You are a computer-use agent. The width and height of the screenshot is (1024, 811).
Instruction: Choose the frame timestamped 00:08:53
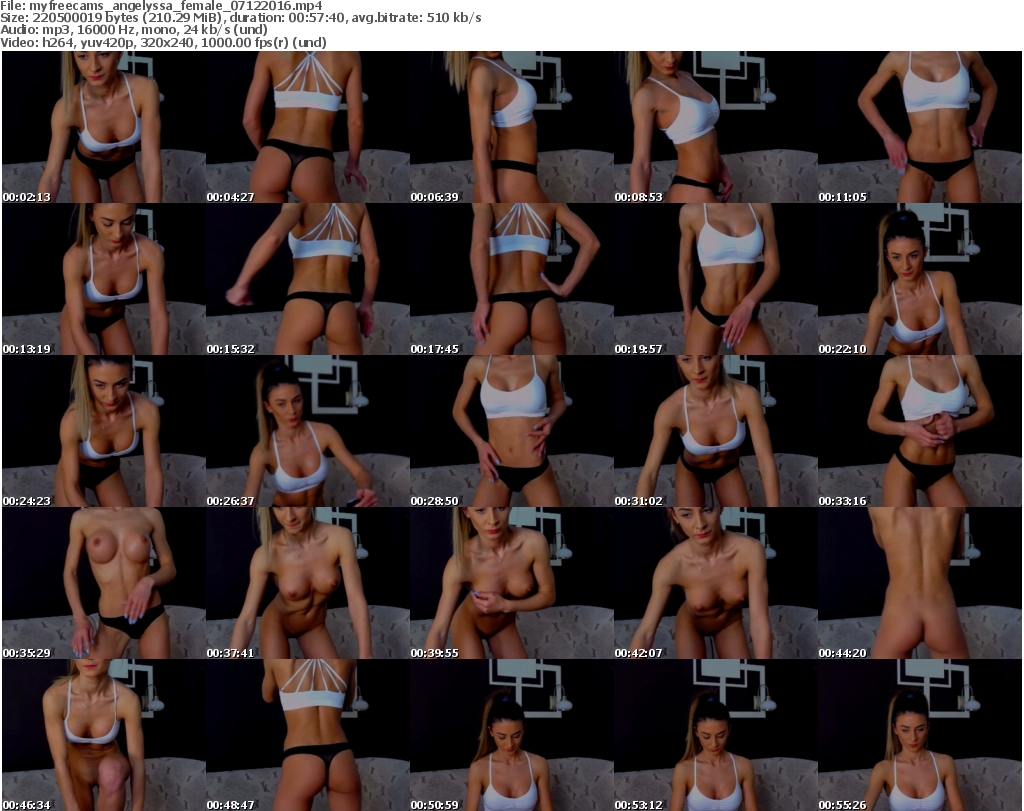(x=716, y=127)
